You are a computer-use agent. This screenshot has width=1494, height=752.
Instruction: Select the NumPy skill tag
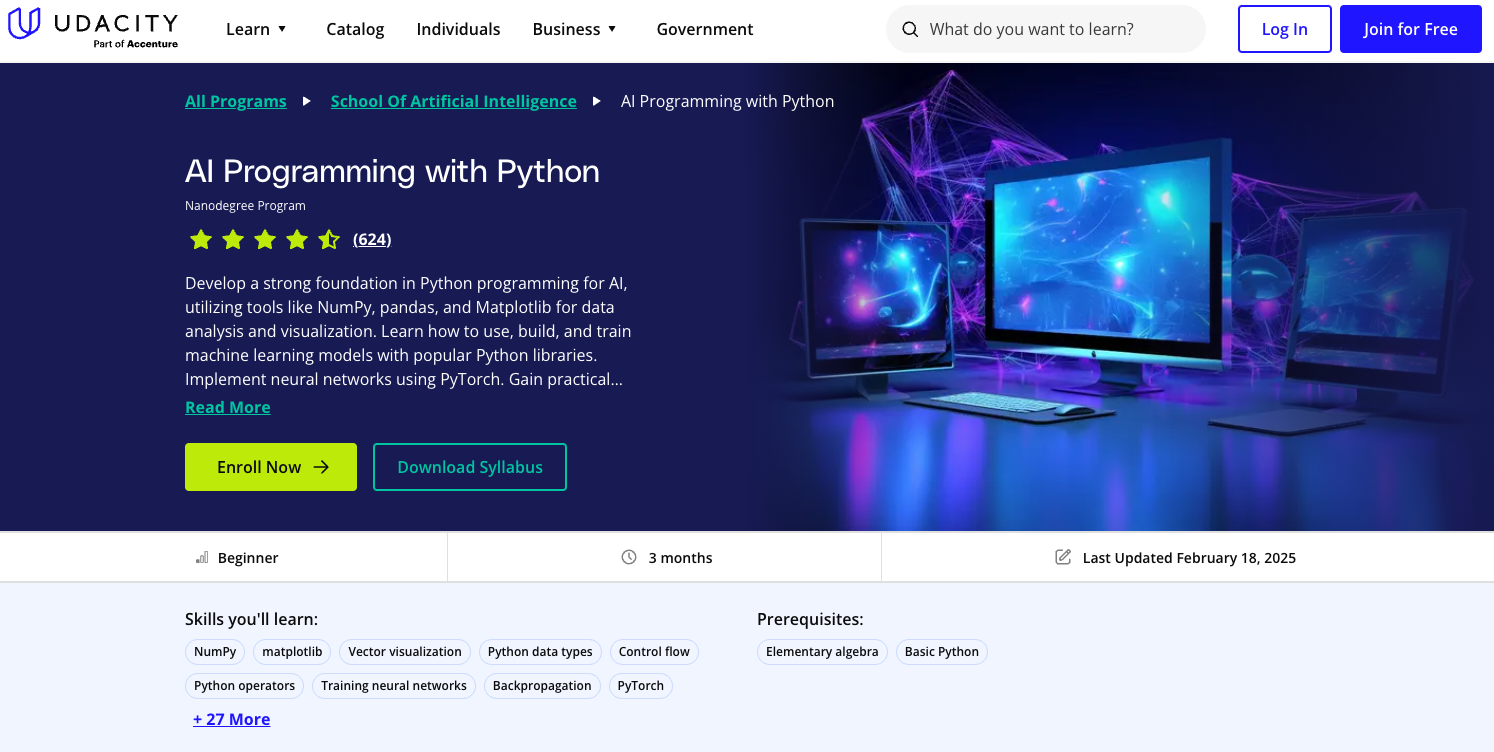pos(215,652)
